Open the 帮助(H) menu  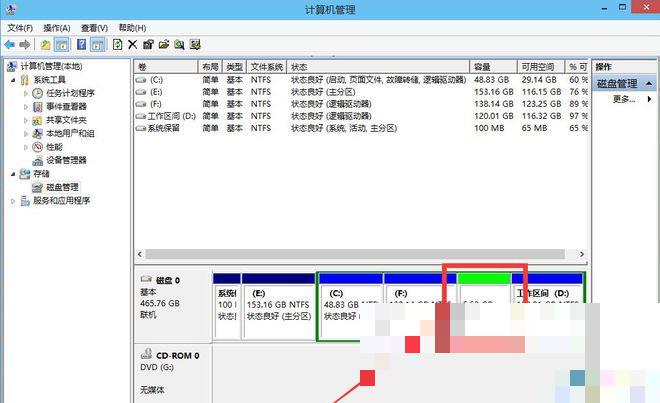pyautogui.click(x=132, y=28)
